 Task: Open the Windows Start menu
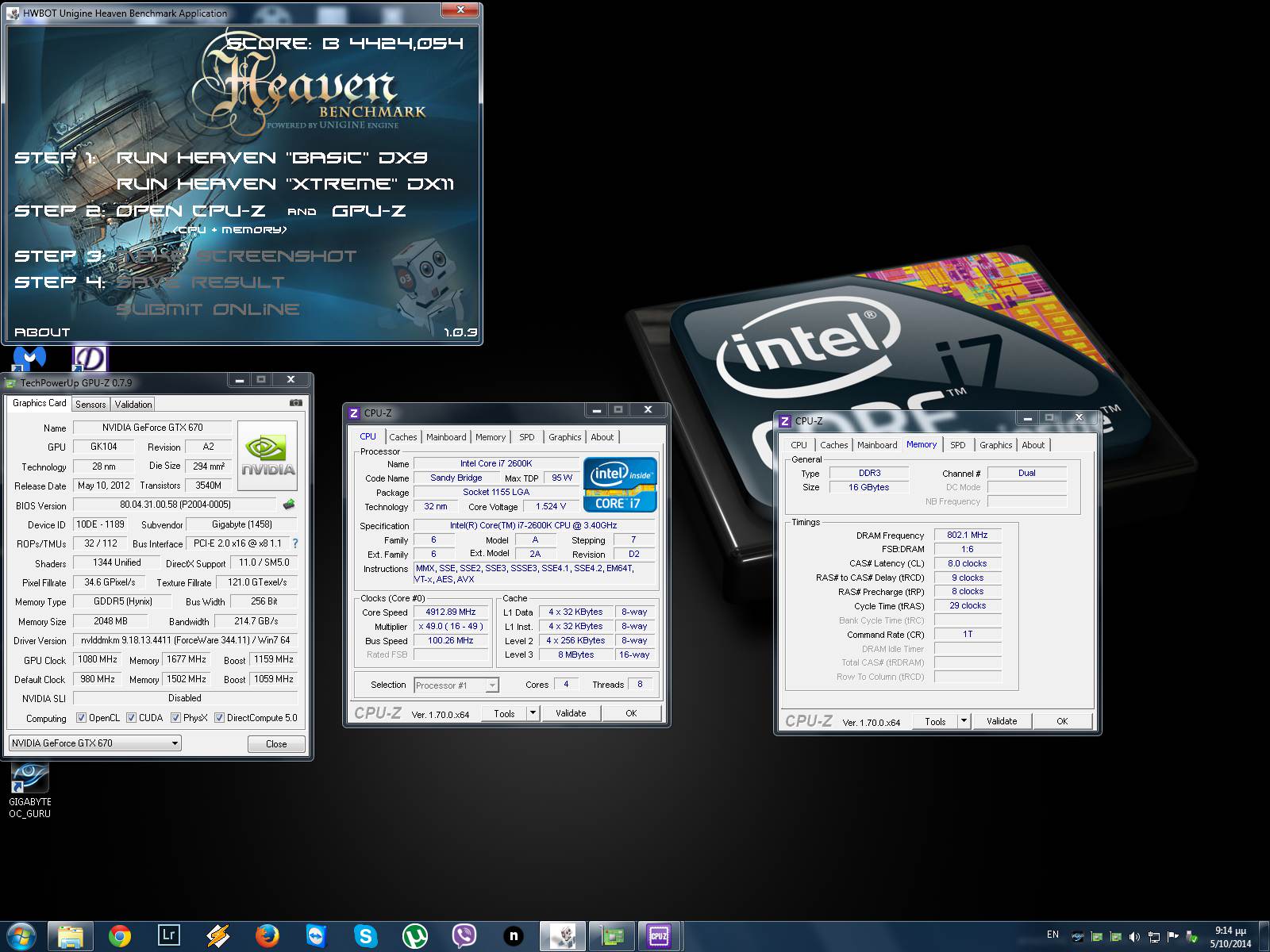(x=21, y=936)
